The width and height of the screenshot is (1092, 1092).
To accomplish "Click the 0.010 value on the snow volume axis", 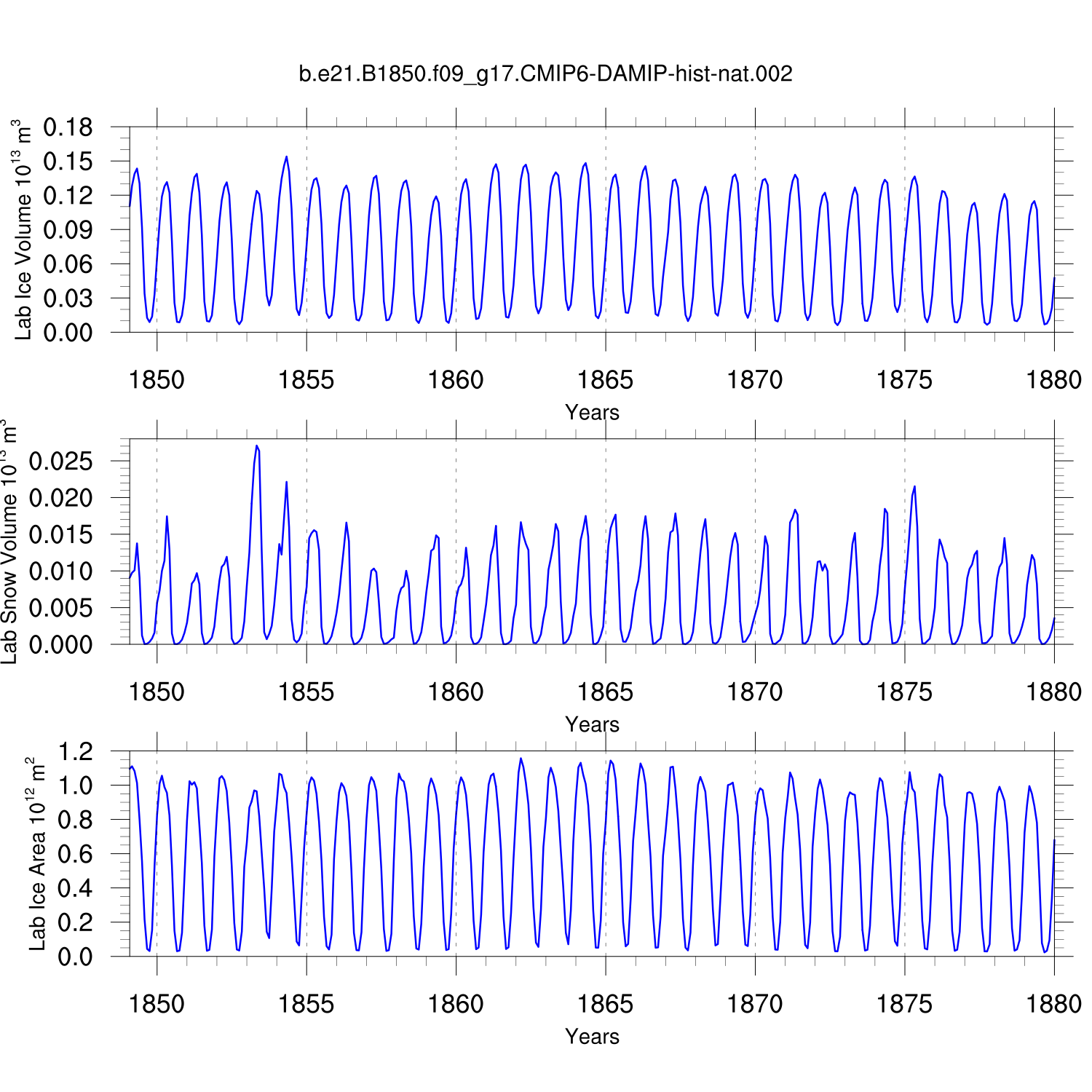I will [61, 571].
